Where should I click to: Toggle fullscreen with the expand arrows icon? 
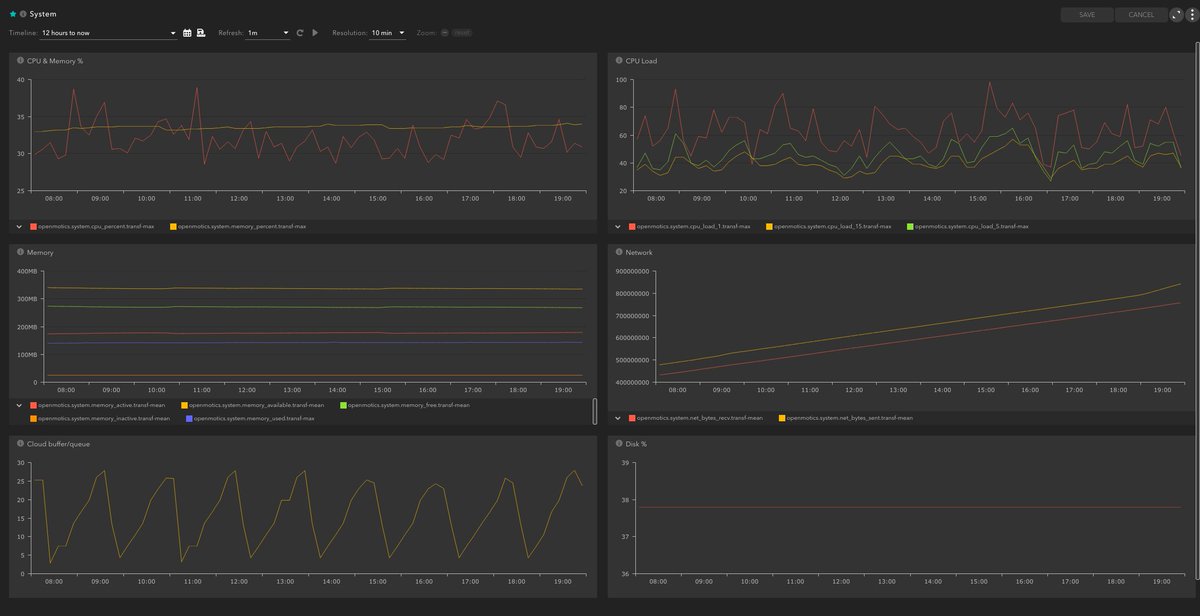(1176, 14)
